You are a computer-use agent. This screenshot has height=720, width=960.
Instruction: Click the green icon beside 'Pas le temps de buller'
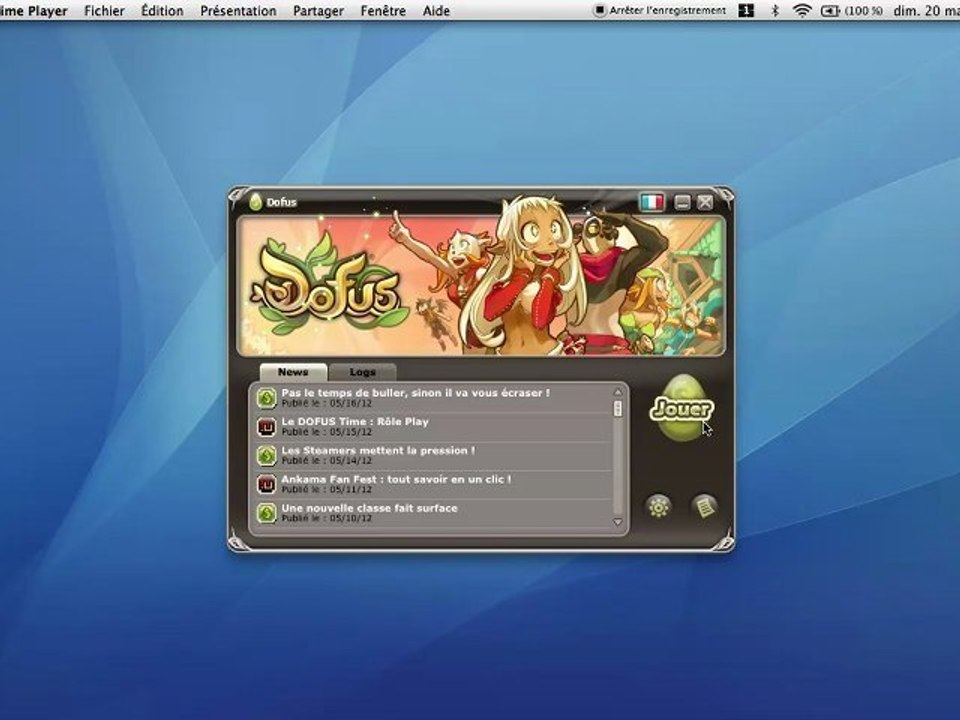pyautogui.click(x=266, y=398)
